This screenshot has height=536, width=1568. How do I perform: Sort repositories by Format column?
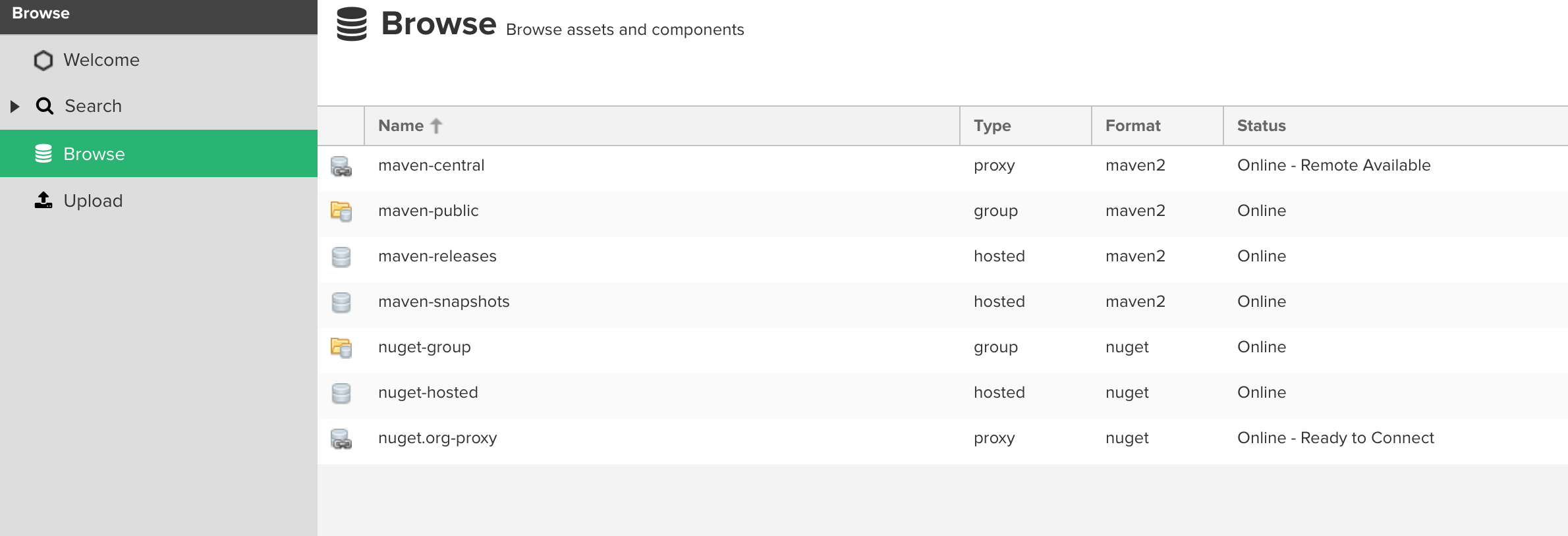(1133, 126)
